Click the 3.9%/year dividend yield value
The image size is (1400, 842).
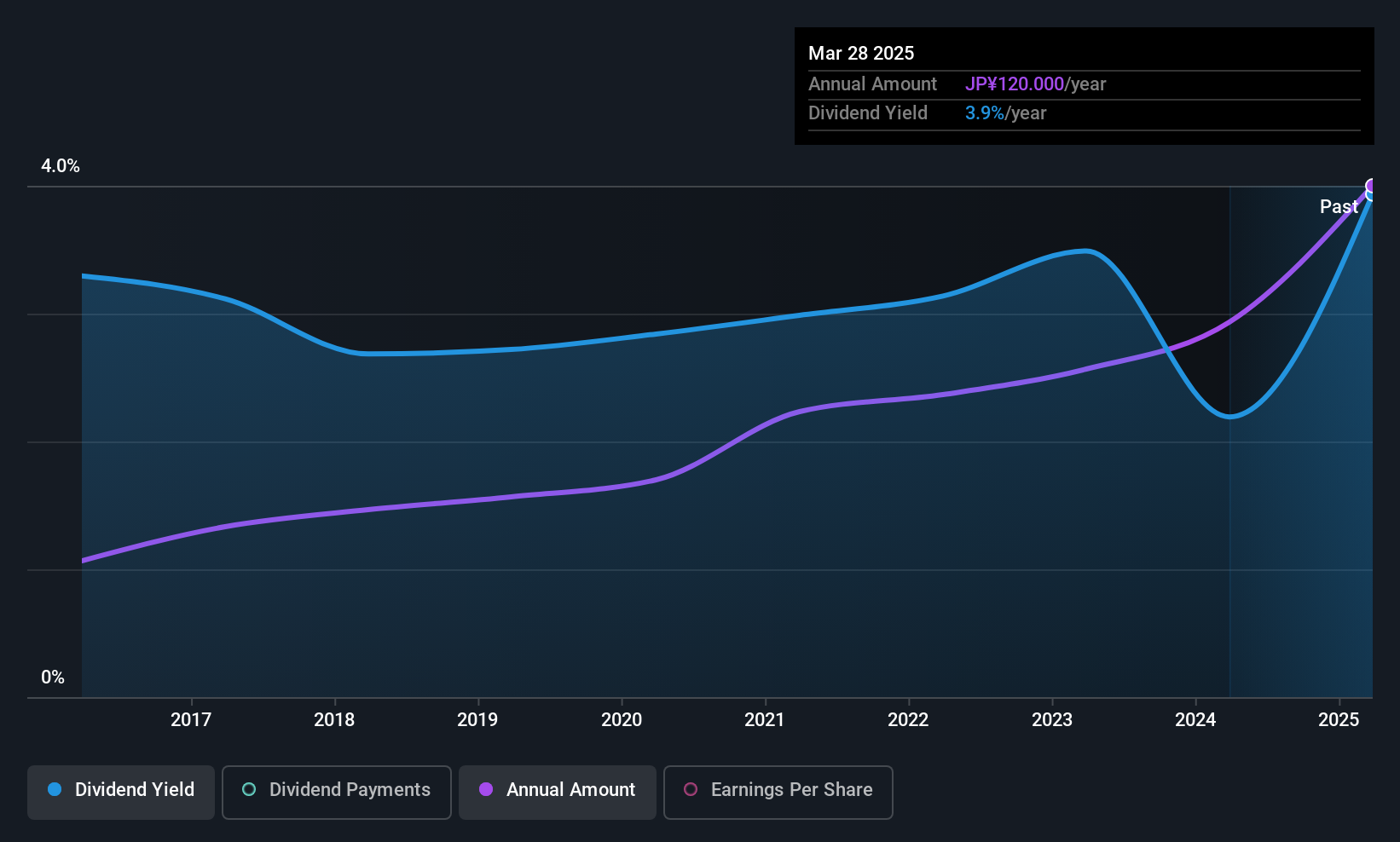coord(1005,113)
